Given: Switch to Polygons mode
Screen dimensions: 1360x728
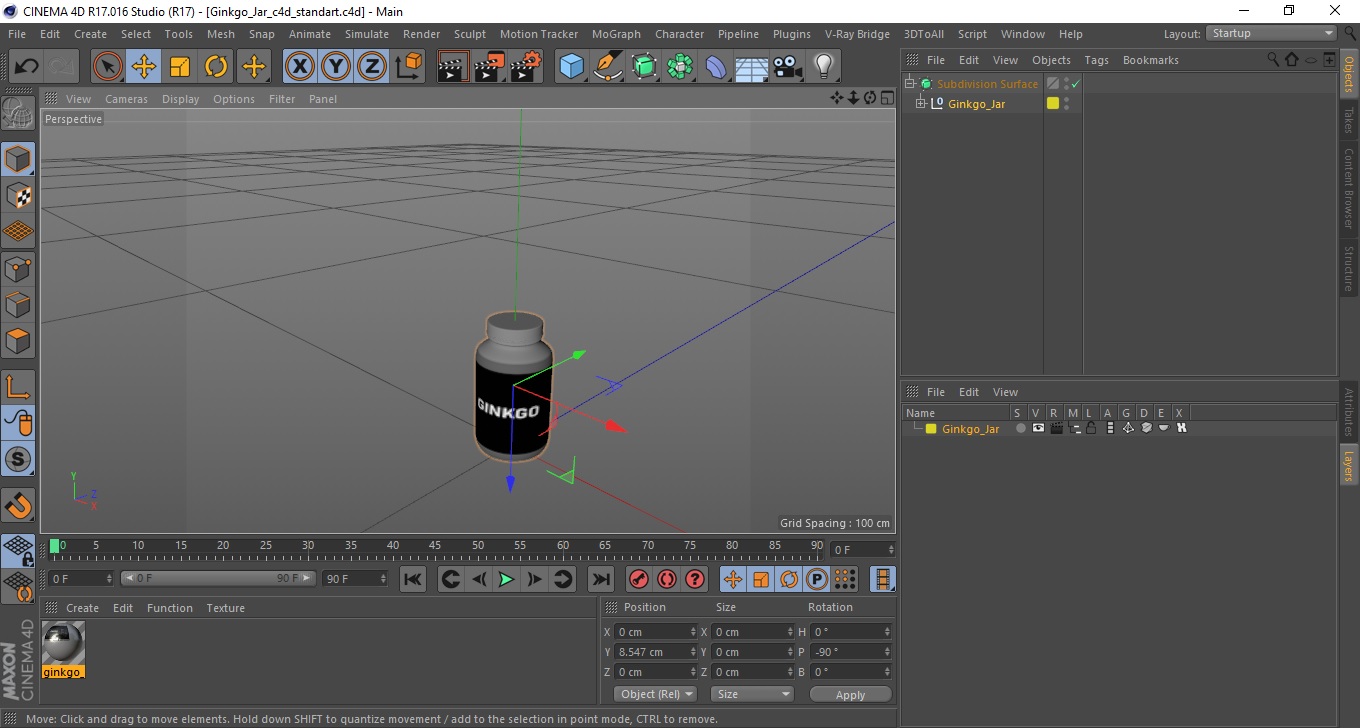Looking at the screenshot, I should click(18, 340).
